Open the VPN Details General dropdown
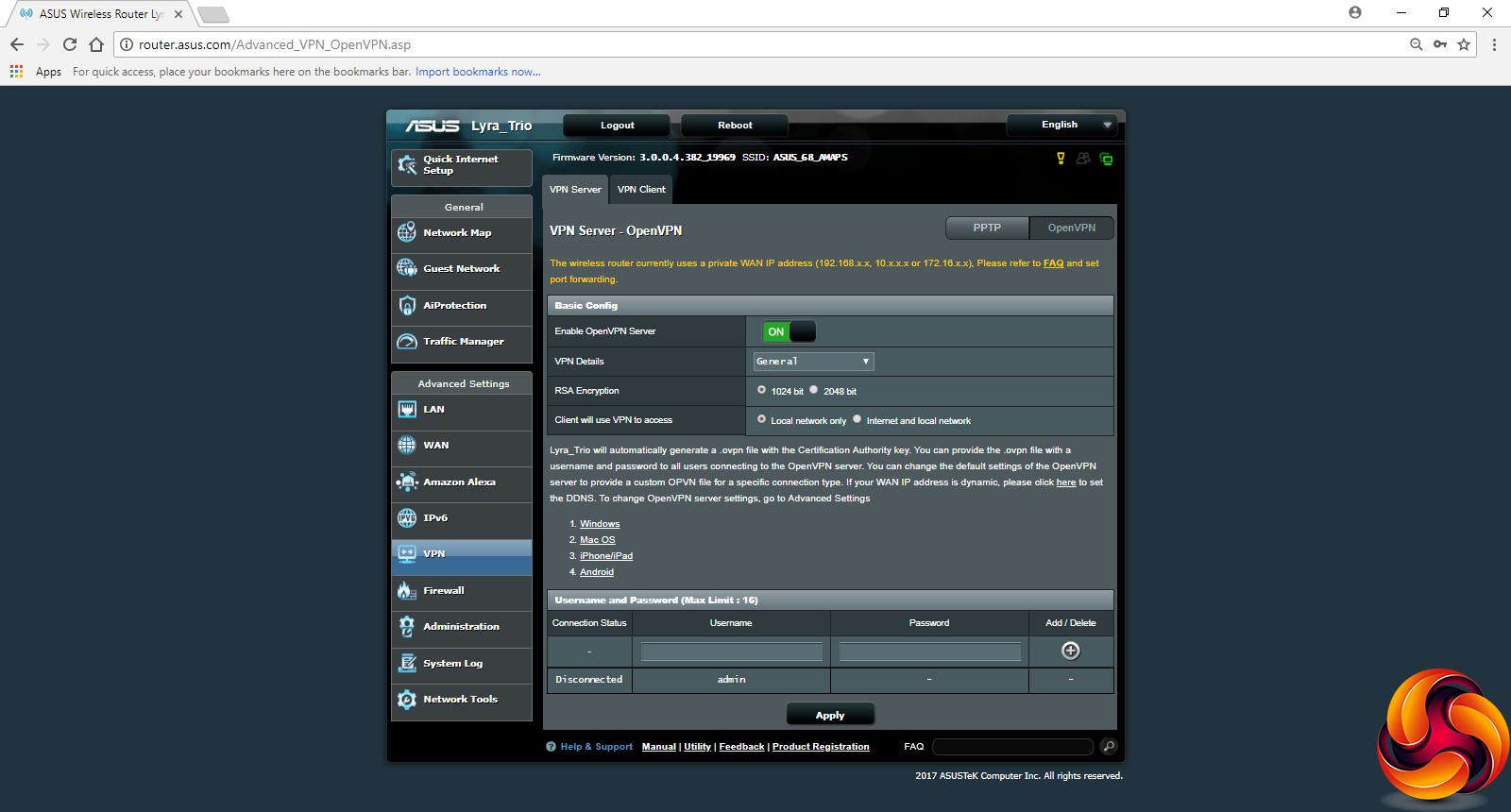 point(813,362)
